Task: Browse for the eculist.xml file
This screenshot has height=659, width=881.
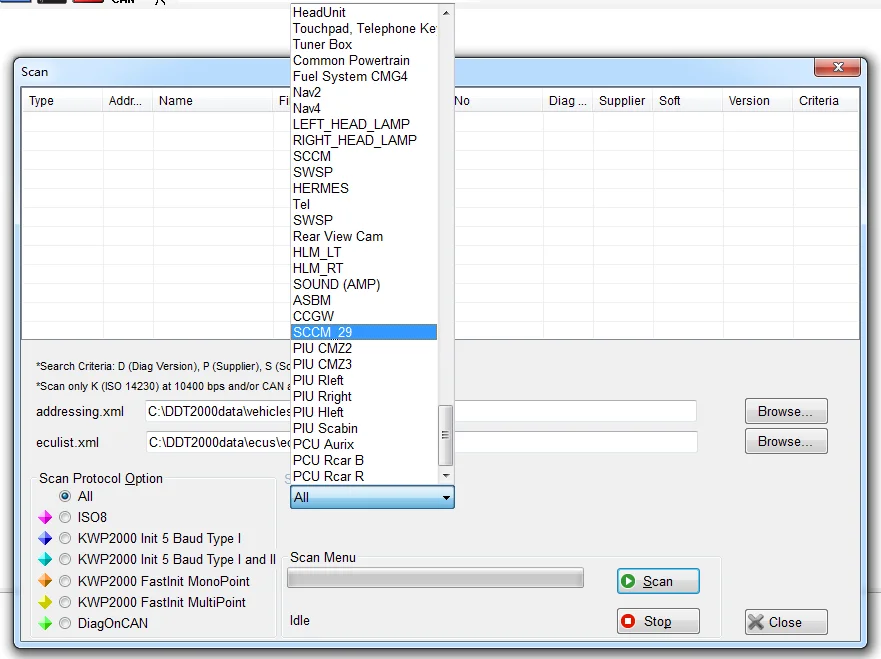Action: pos(786,442)
